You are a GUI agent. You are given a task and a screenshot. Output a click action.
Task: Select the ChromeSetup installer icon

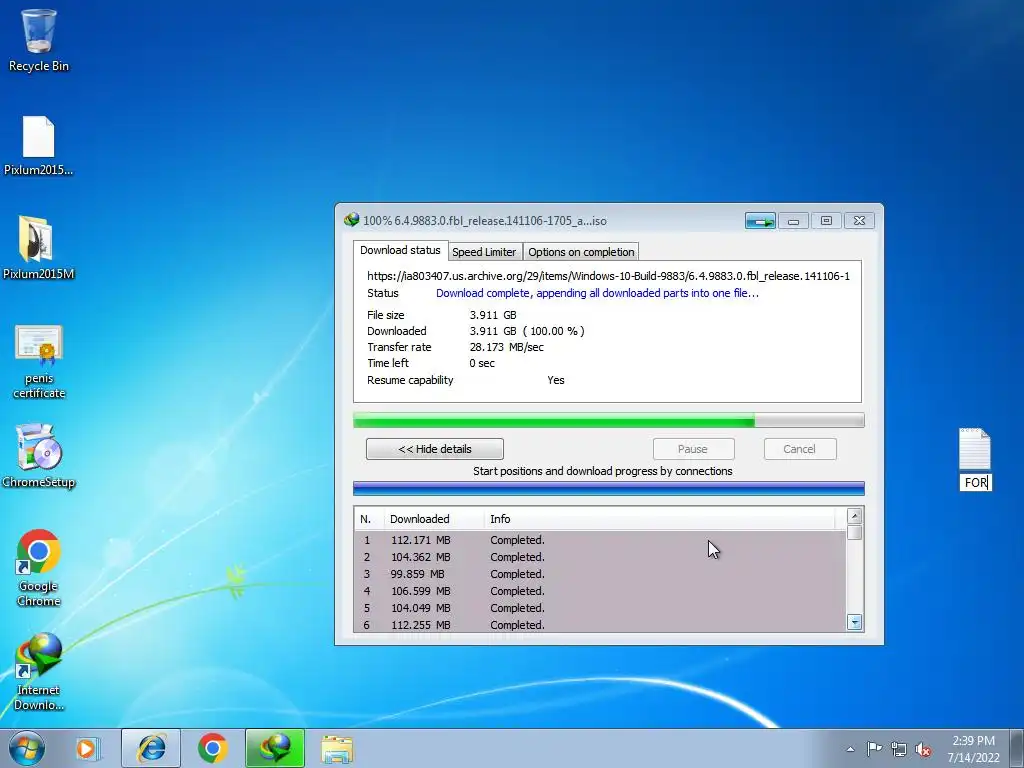(x=39, y=456)
